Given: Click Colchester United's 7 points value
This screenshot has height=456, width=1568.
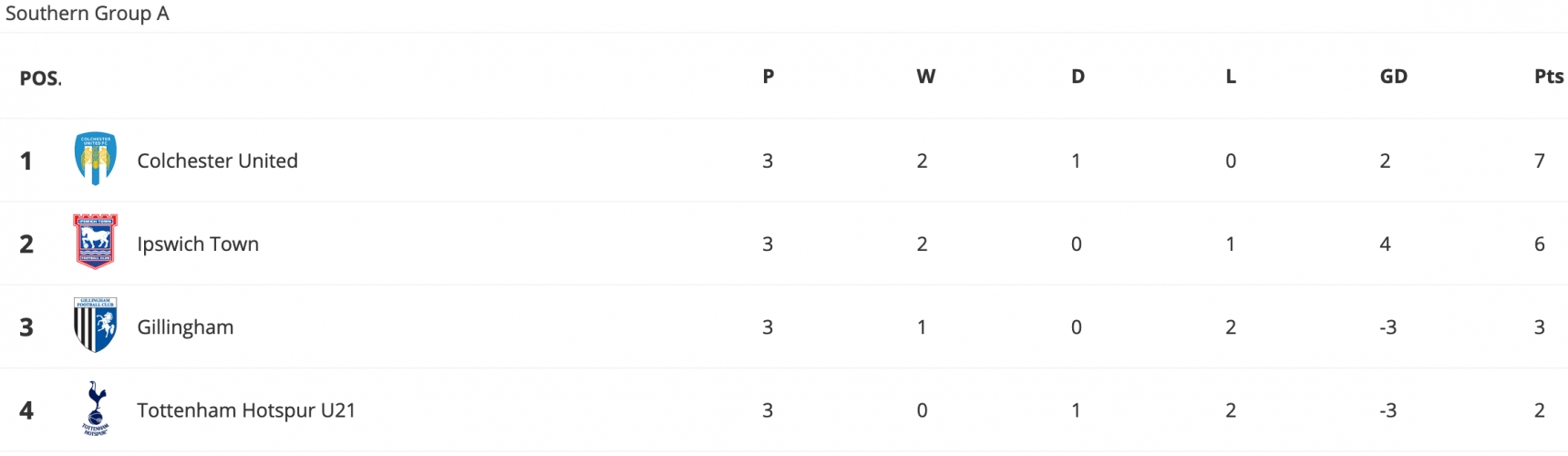Looking at the screenshot, I should [1540, 161].
